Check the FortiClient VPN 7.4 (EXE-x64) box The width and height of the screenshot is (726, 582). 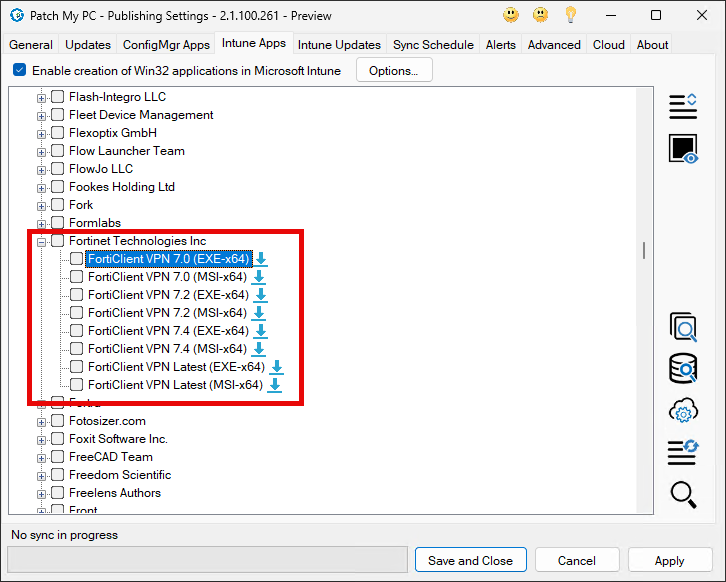(76, 331)
